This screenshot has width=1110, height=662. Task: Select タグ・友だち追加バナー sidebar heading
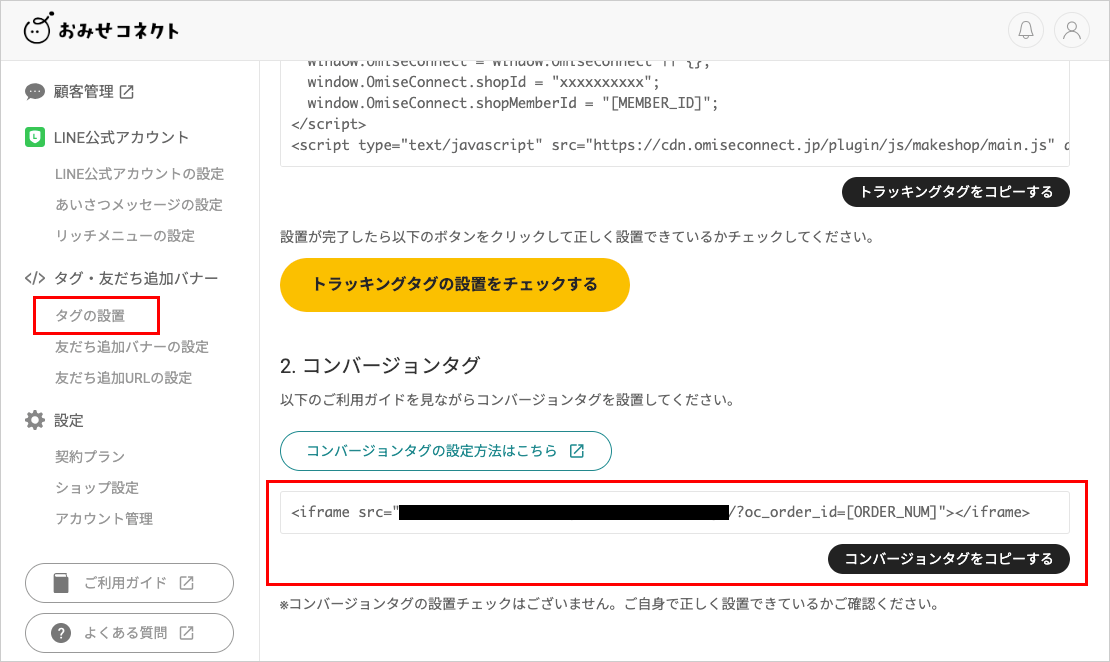click(136, 278)
